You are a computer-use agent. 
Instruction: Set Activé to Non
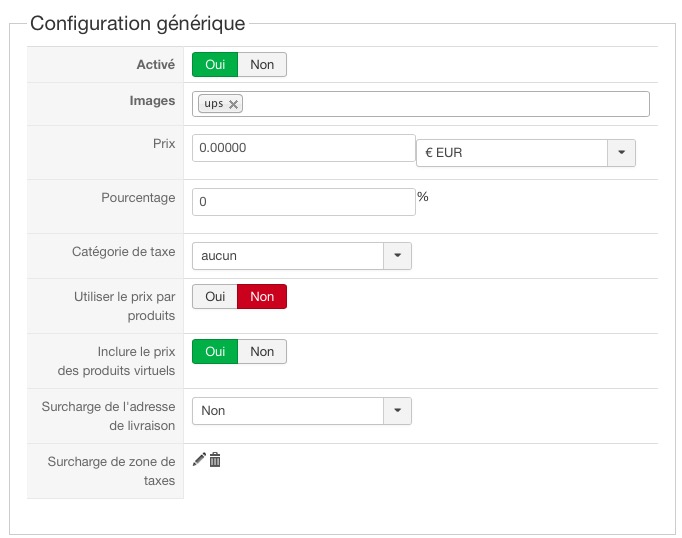point(262,65)
